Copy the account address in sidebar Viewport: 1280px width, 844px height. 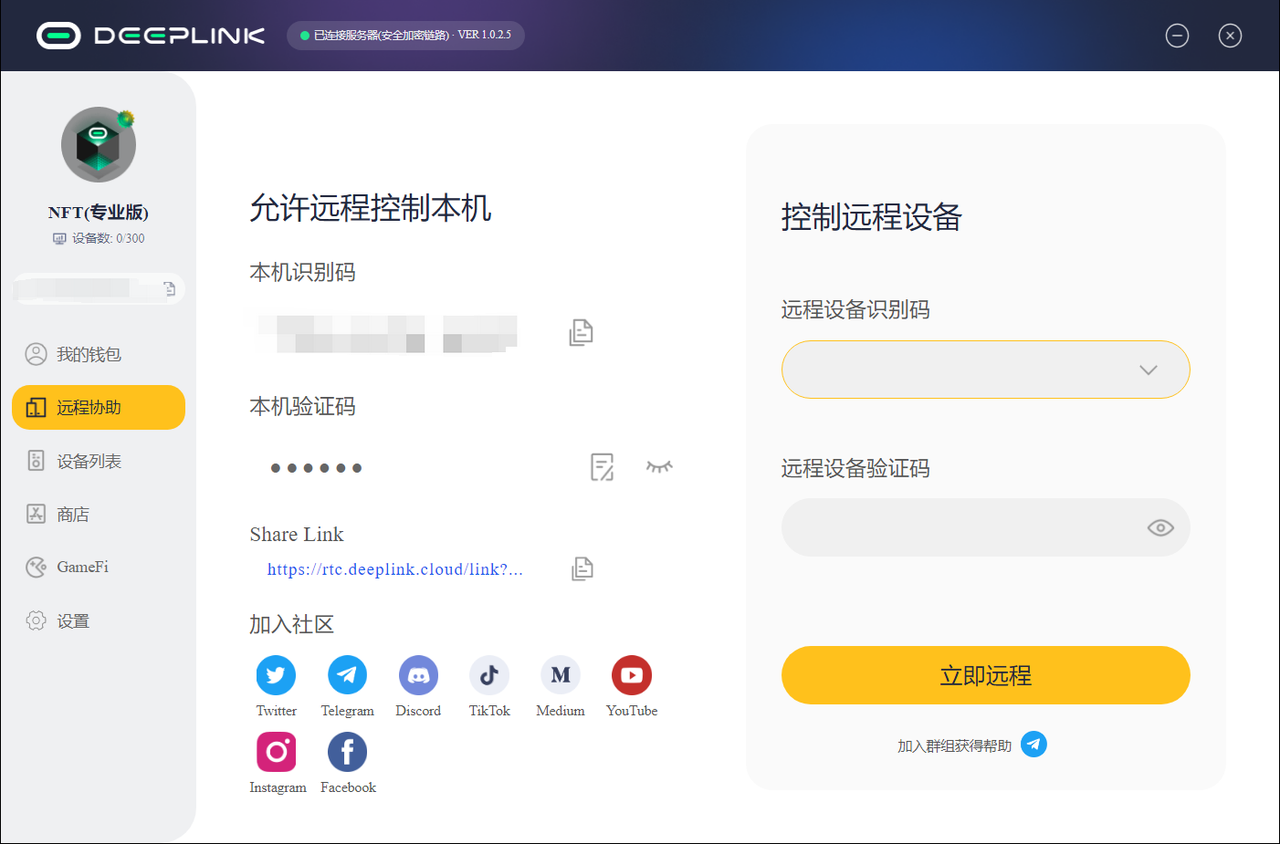tap(170, 289)
